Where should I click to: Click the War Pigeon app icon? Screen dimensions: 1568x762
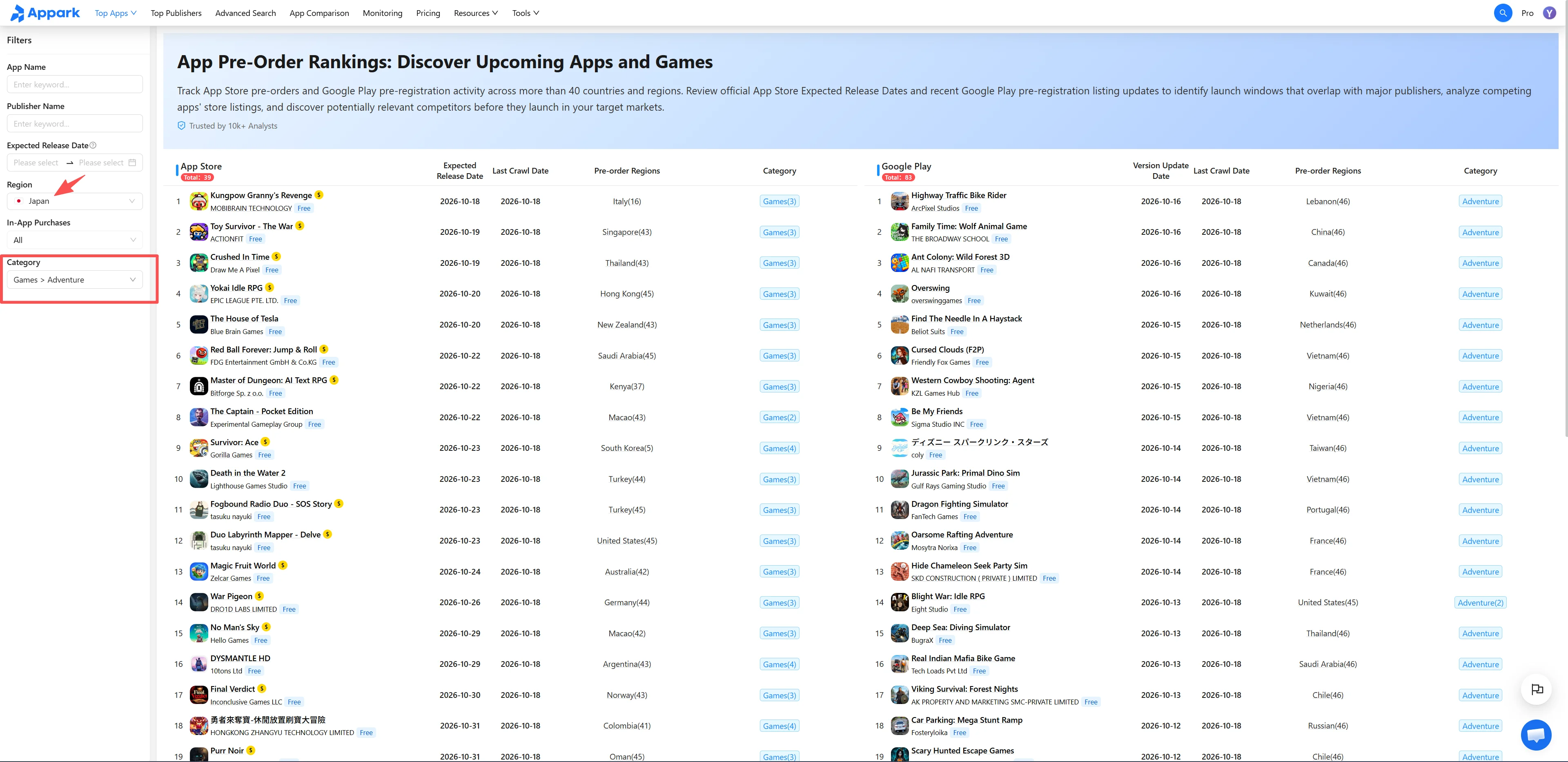pyautogui.click(x=198, y=603)
